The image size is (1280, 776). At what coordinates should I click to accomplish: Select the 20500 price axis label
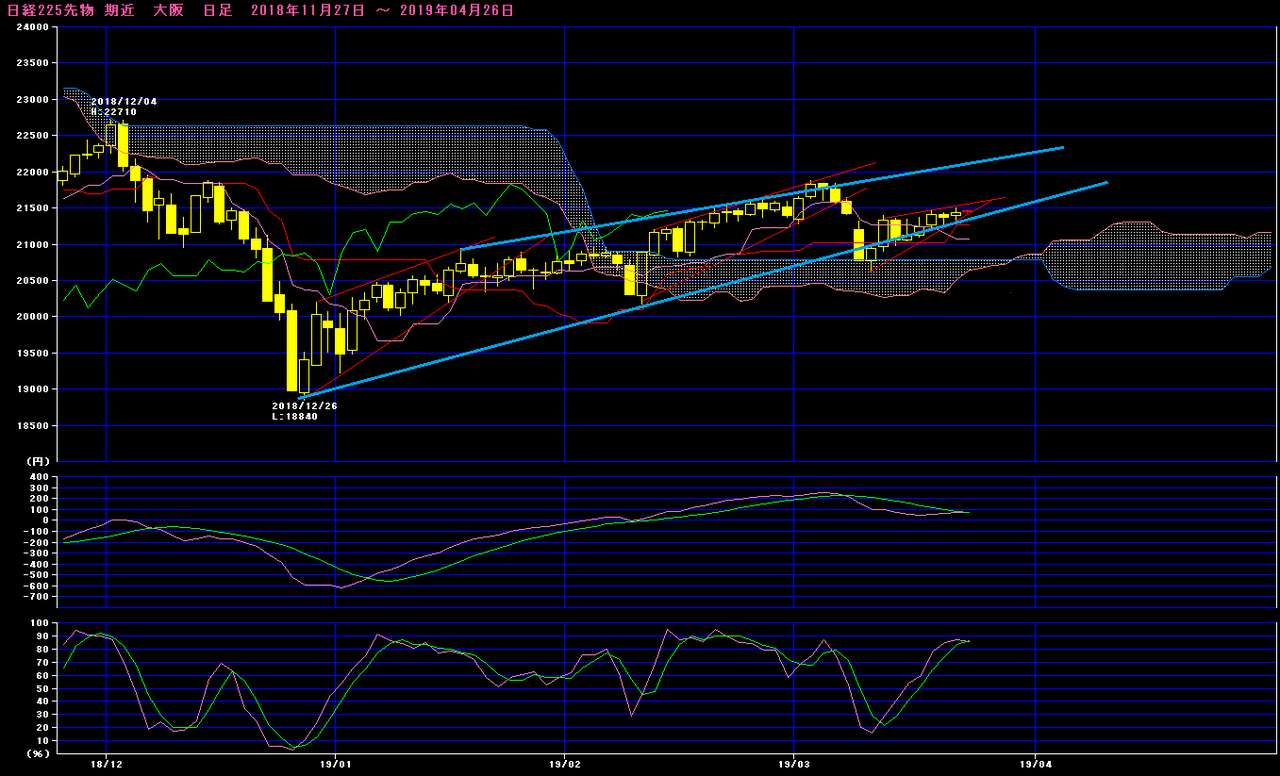pyautogui.click(x=34, y=281)
